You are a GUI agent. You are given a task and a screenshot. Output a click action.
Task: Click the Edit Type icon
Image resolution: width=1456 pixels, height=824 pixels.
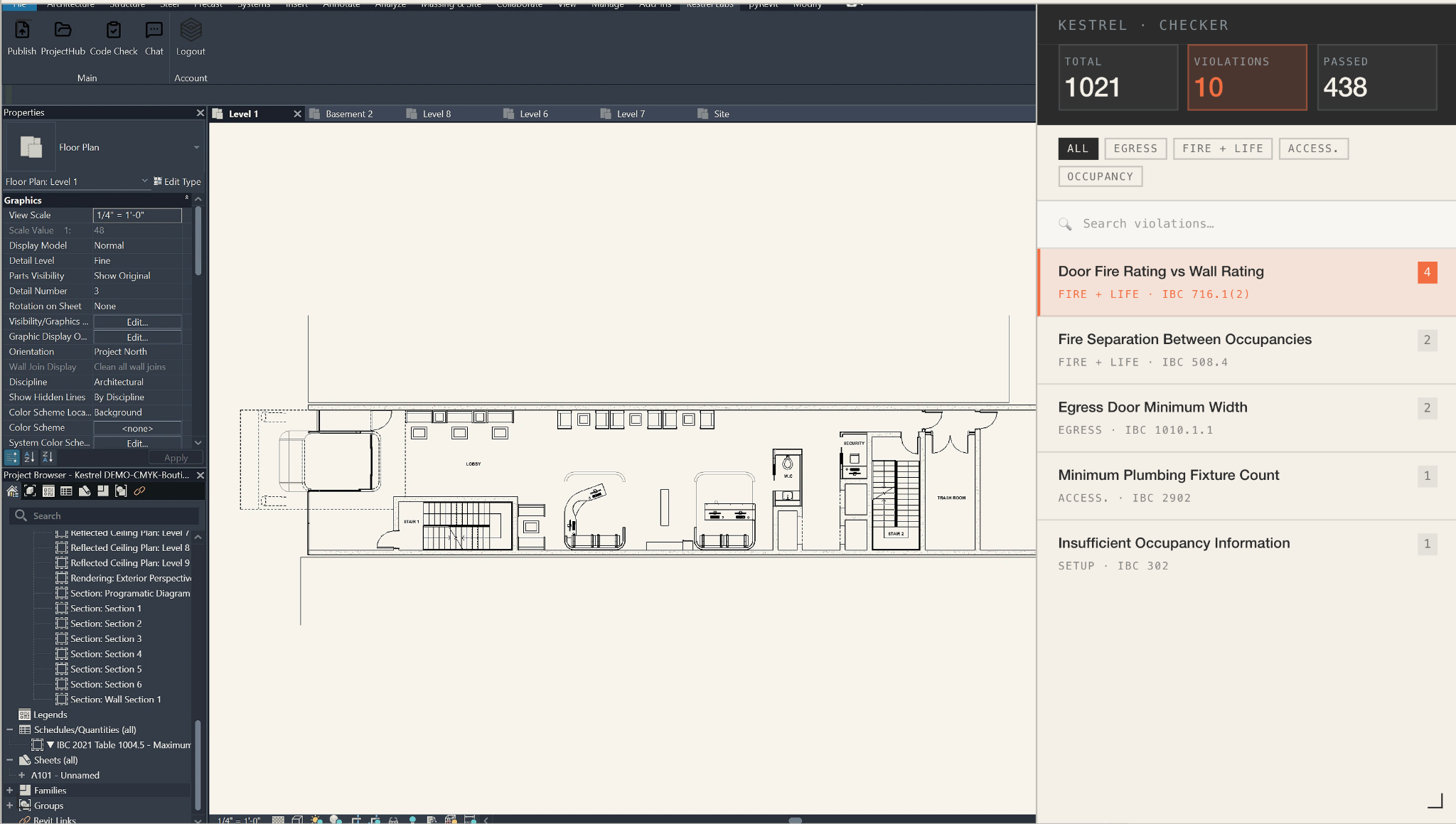(158, 181)
